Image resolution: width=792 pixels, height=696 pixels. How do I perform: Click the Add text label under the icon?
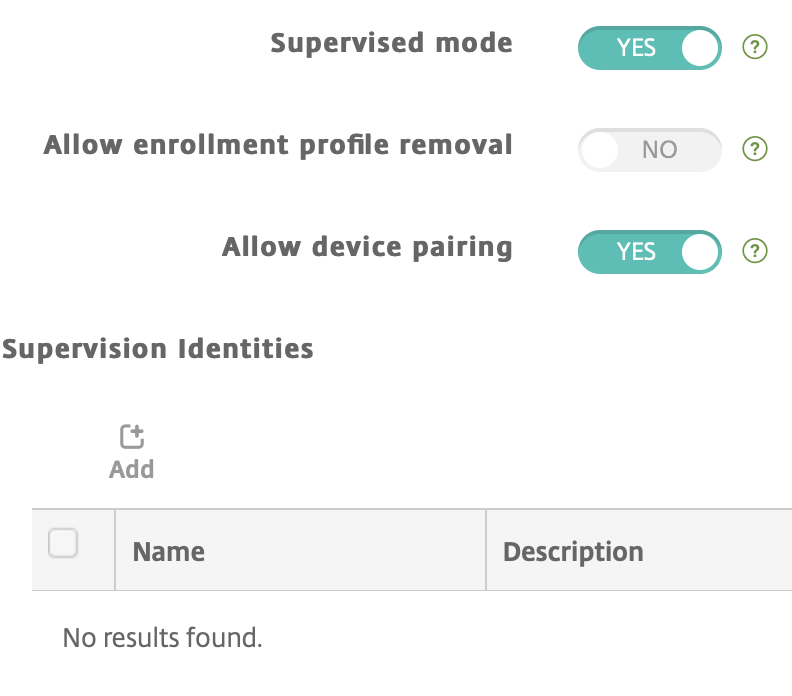[131, 469]
